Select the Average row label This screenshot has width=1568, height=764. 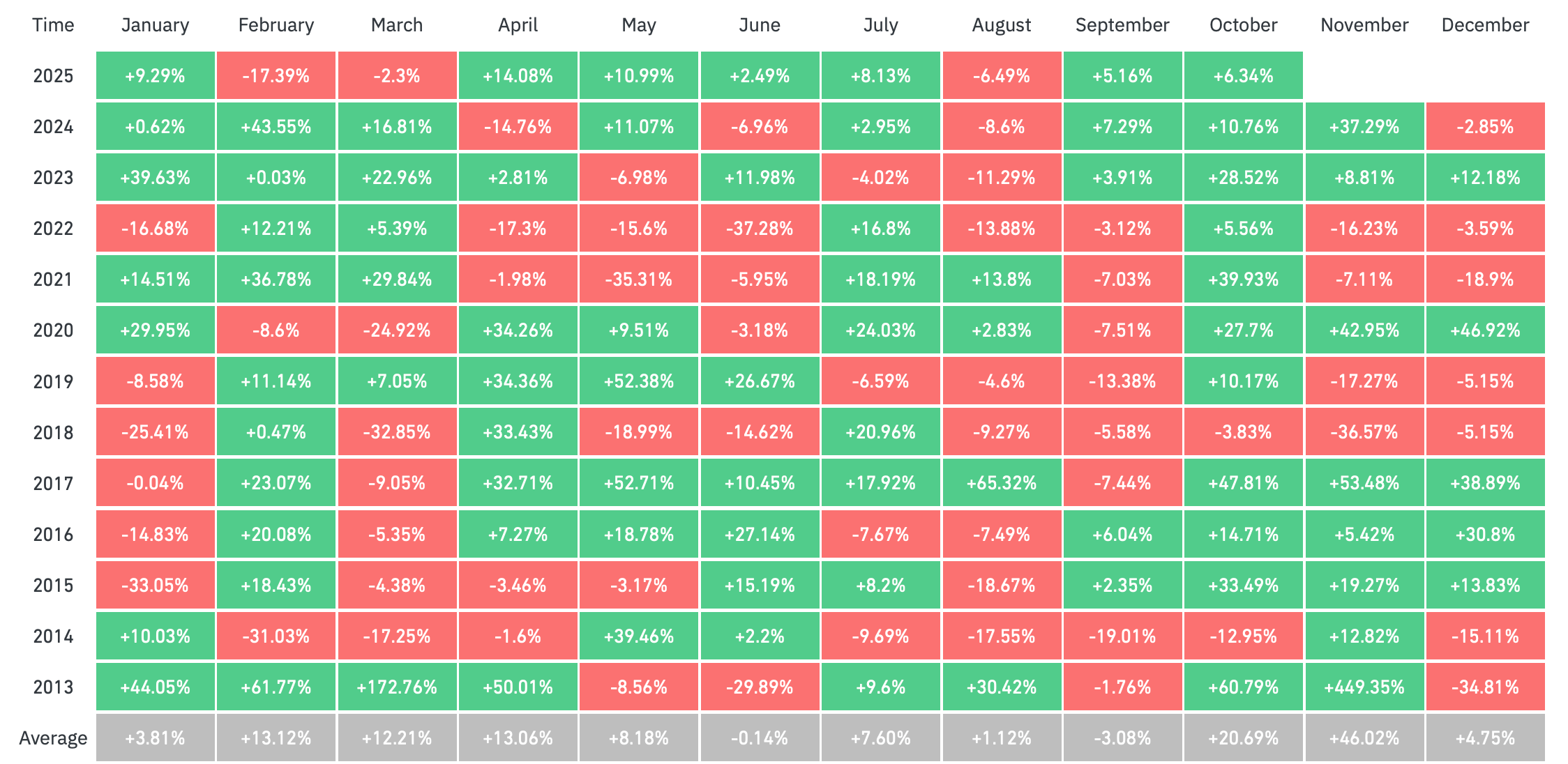coord(53,738)
